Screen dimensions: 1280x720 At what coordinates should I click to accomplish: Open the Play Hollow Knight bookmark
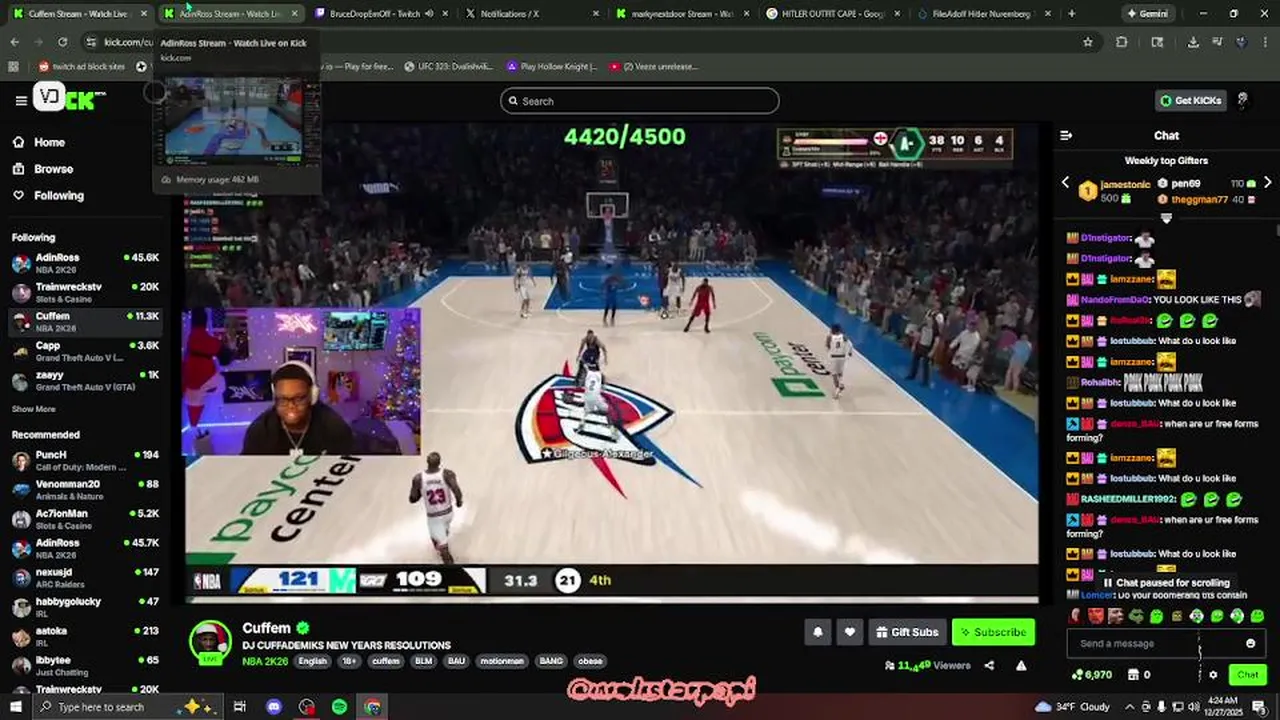[551, 66]
